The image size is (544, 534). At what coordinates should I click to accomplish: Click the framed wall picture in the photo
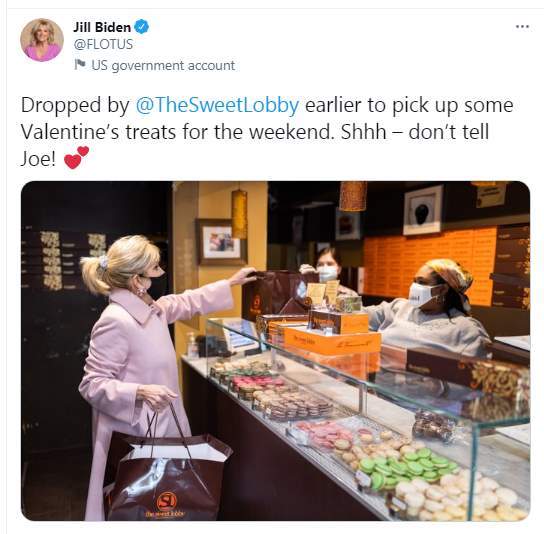click(x=221, y=241)
